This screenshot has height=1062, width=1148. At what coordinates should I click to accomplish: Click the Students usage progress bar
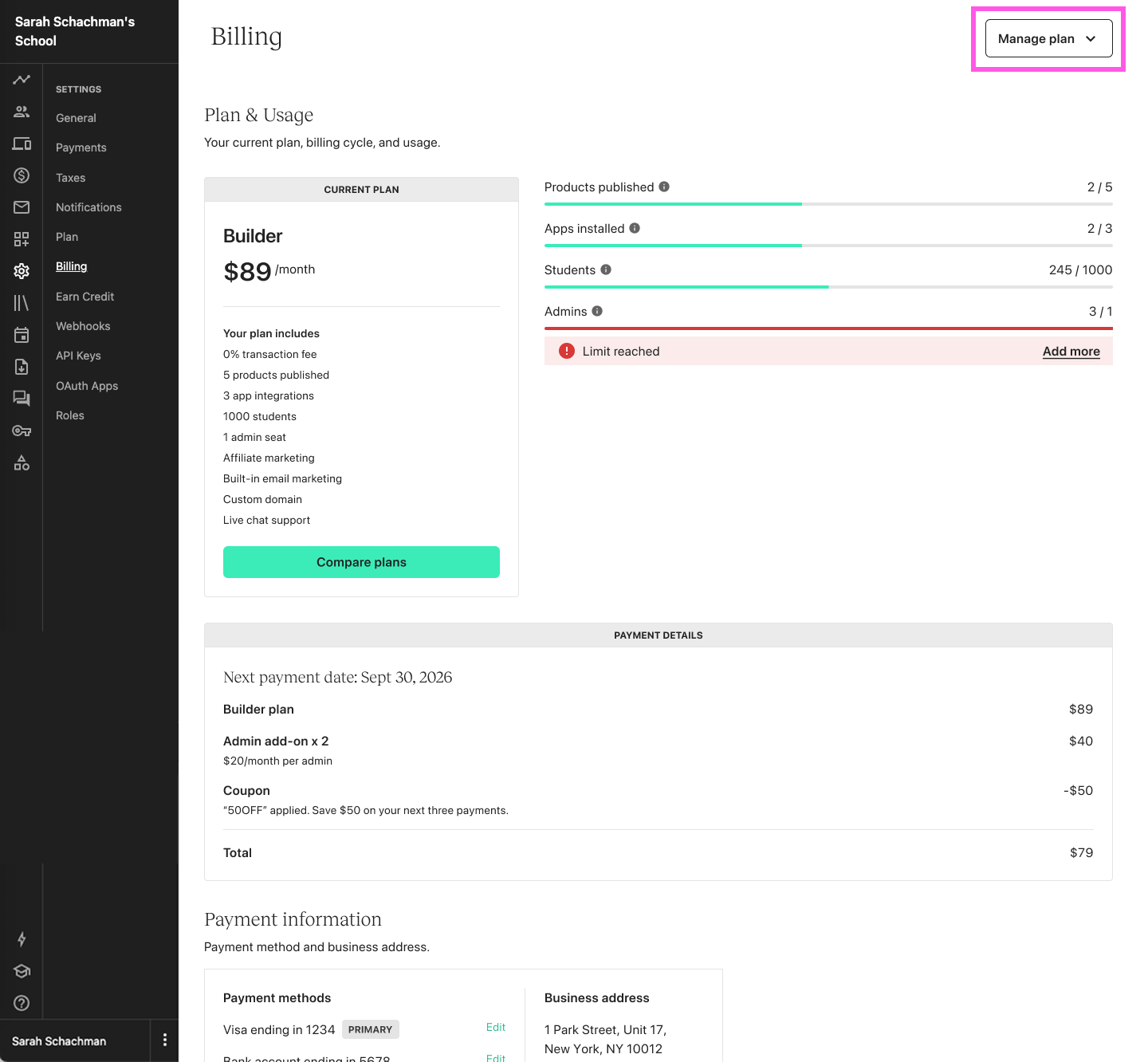(x=828, y=287)
